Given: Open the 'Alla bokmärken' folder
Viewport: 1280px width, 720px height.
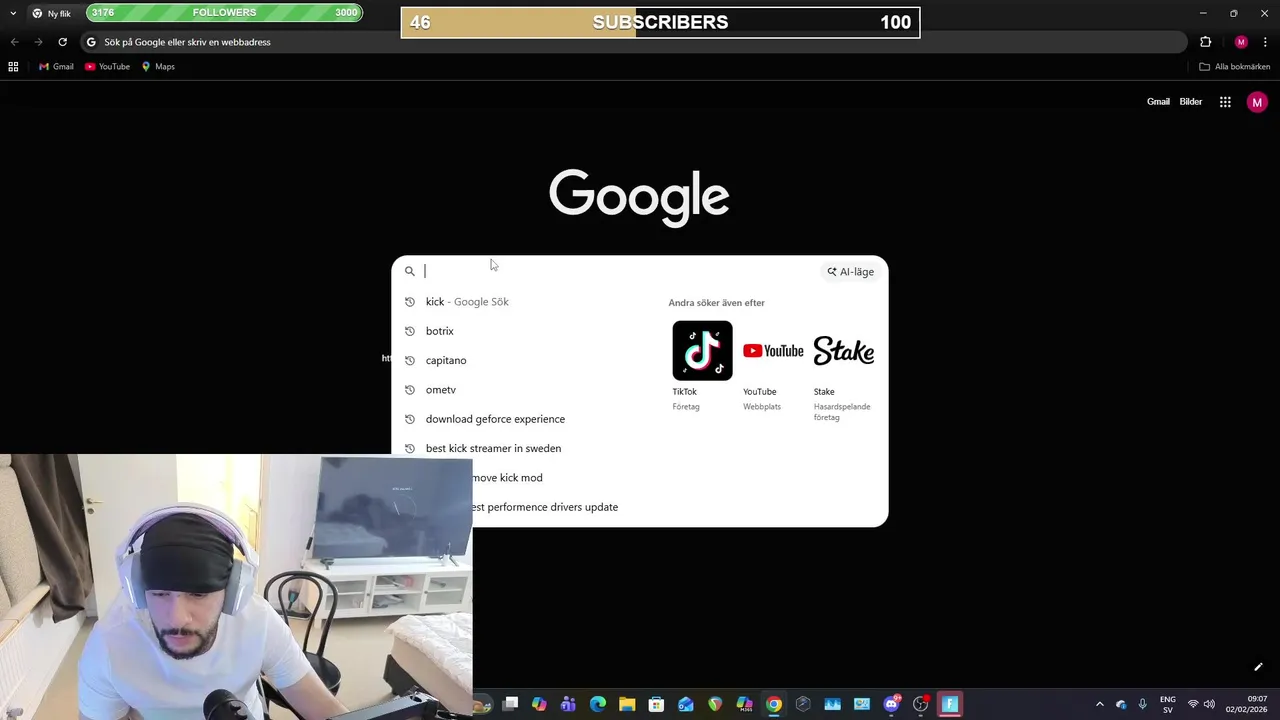Looking at the screenshot, I should [1235, 67].
